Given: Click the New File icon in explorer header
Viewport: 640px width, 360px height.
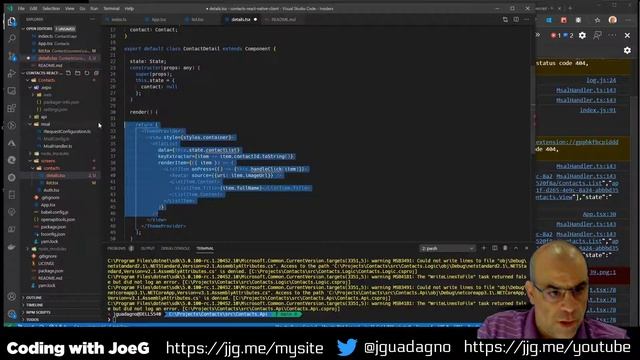Looking at the screenshot, I should (x=68, y=73).
